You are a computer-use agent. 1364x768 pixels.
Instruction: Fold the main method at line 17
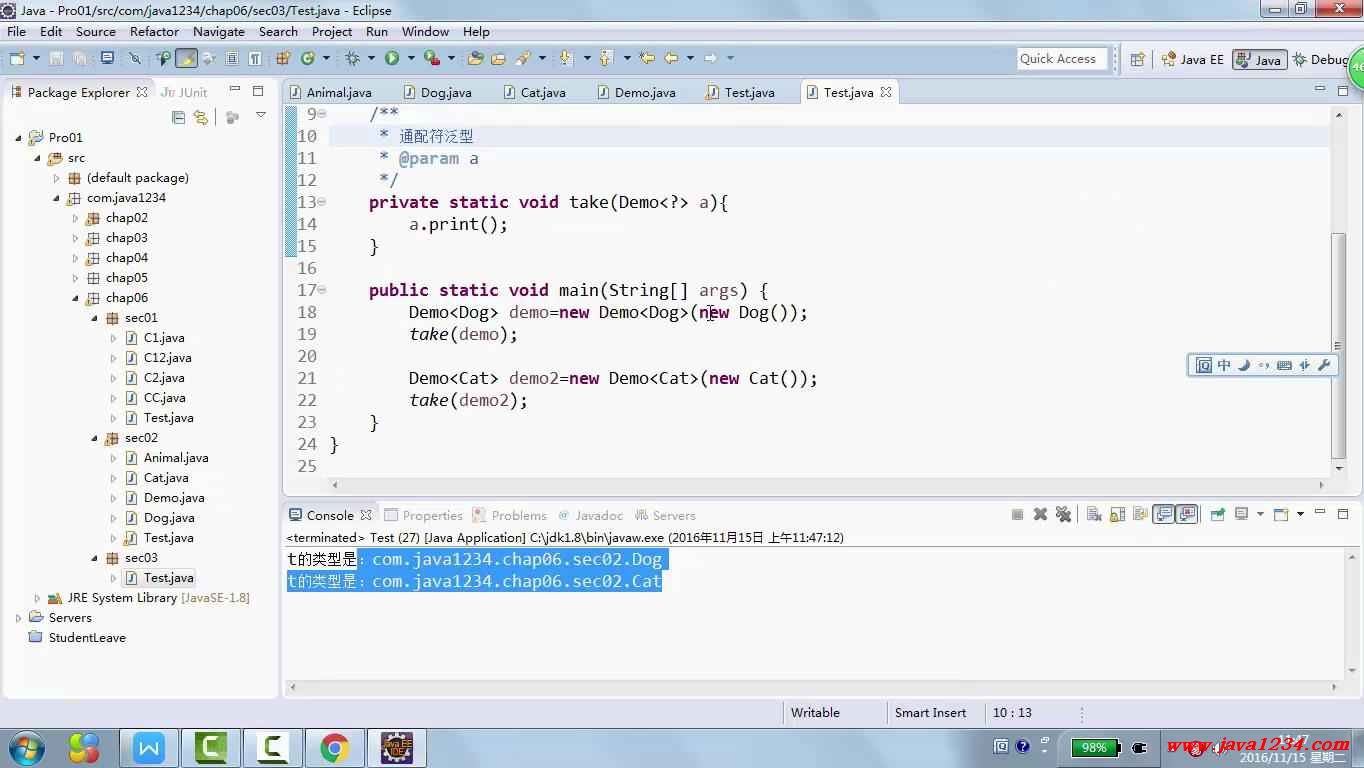coord(321,290)
